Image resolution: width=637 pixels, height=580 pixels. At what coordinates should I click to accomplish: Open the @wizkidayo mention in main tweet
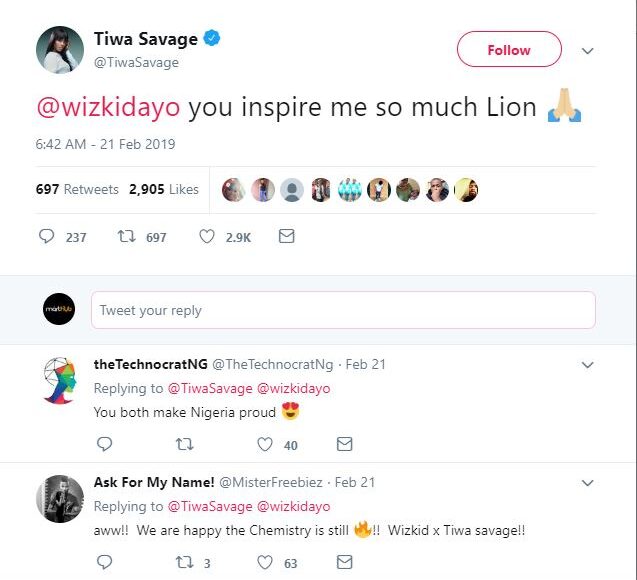tap(108, 108)
